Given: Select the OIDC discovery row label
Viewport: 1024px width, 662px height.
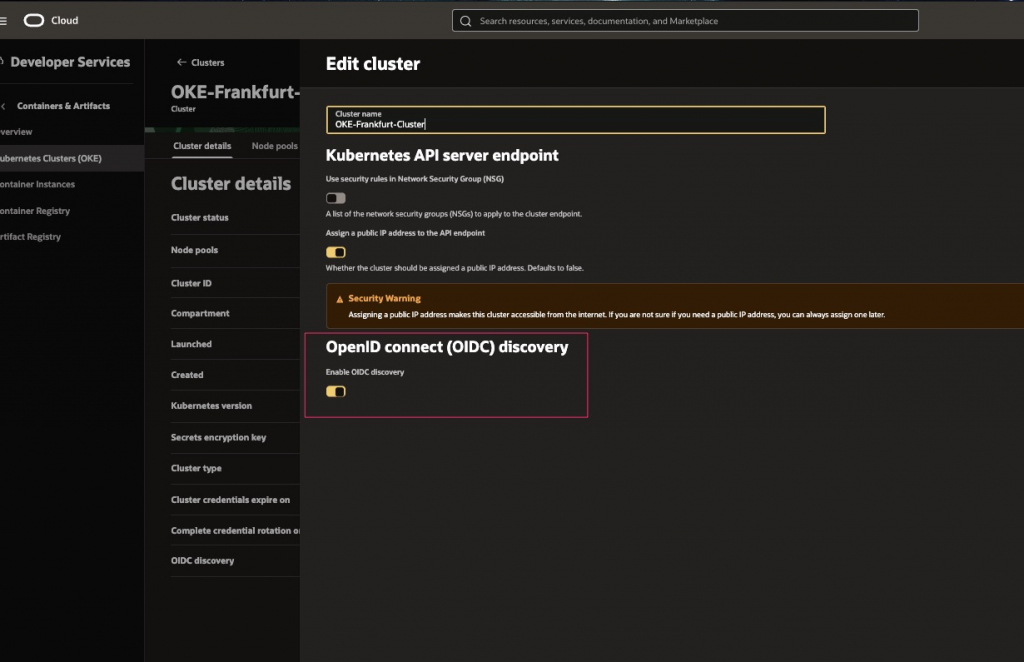Looking at the screenshot, I should coord(202,561).
